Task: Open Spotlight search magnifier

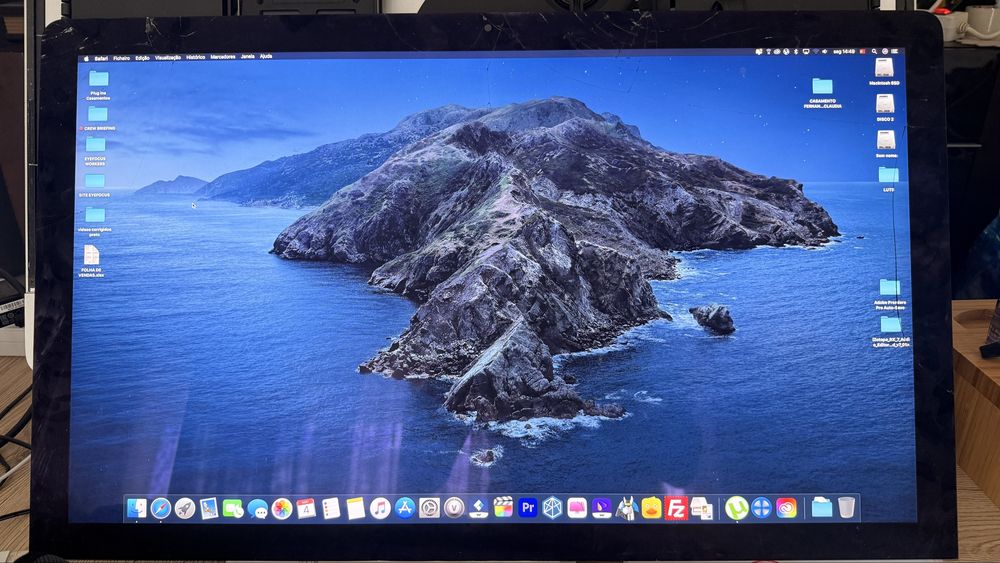Action: 874,52
